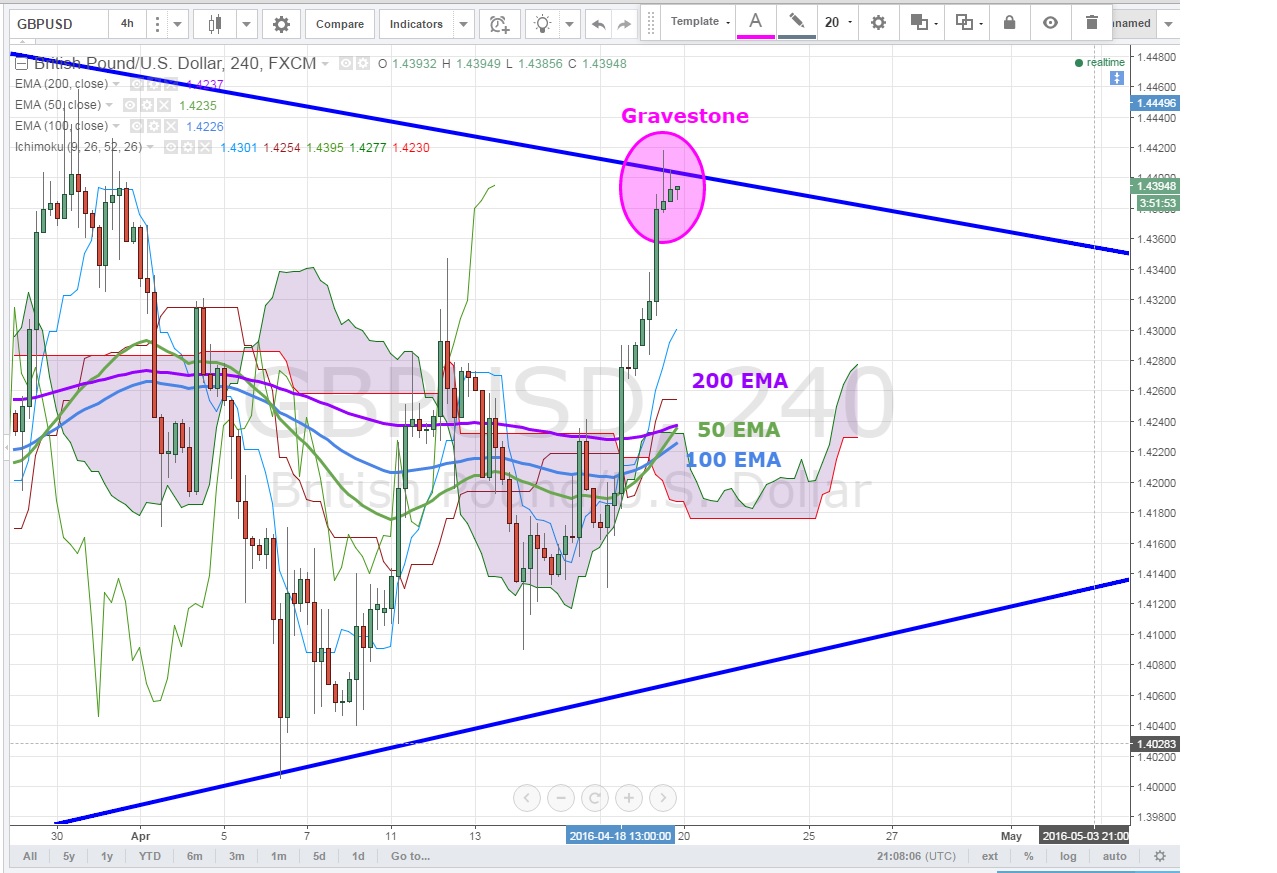Screen dimensions: 1277x873
Task: Click the reset chart circular arrow
Action: 594,798
